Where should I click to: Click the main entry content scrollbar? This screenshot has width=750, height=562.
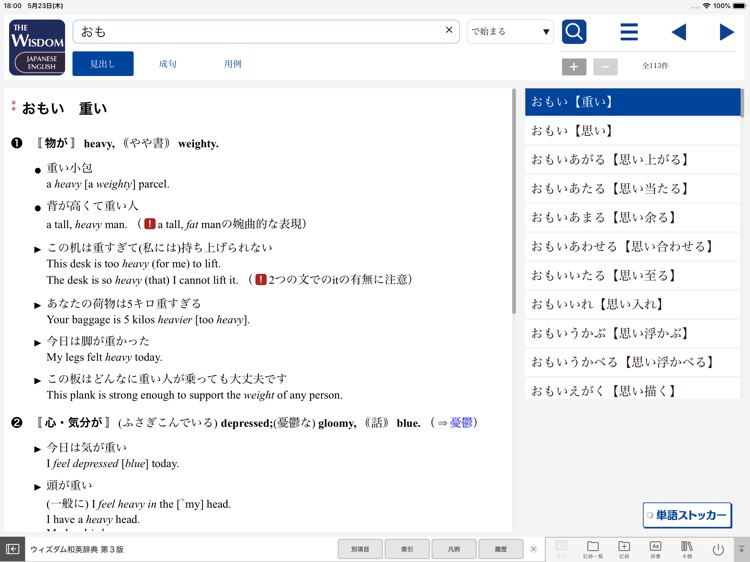click(x=514, y=201)
